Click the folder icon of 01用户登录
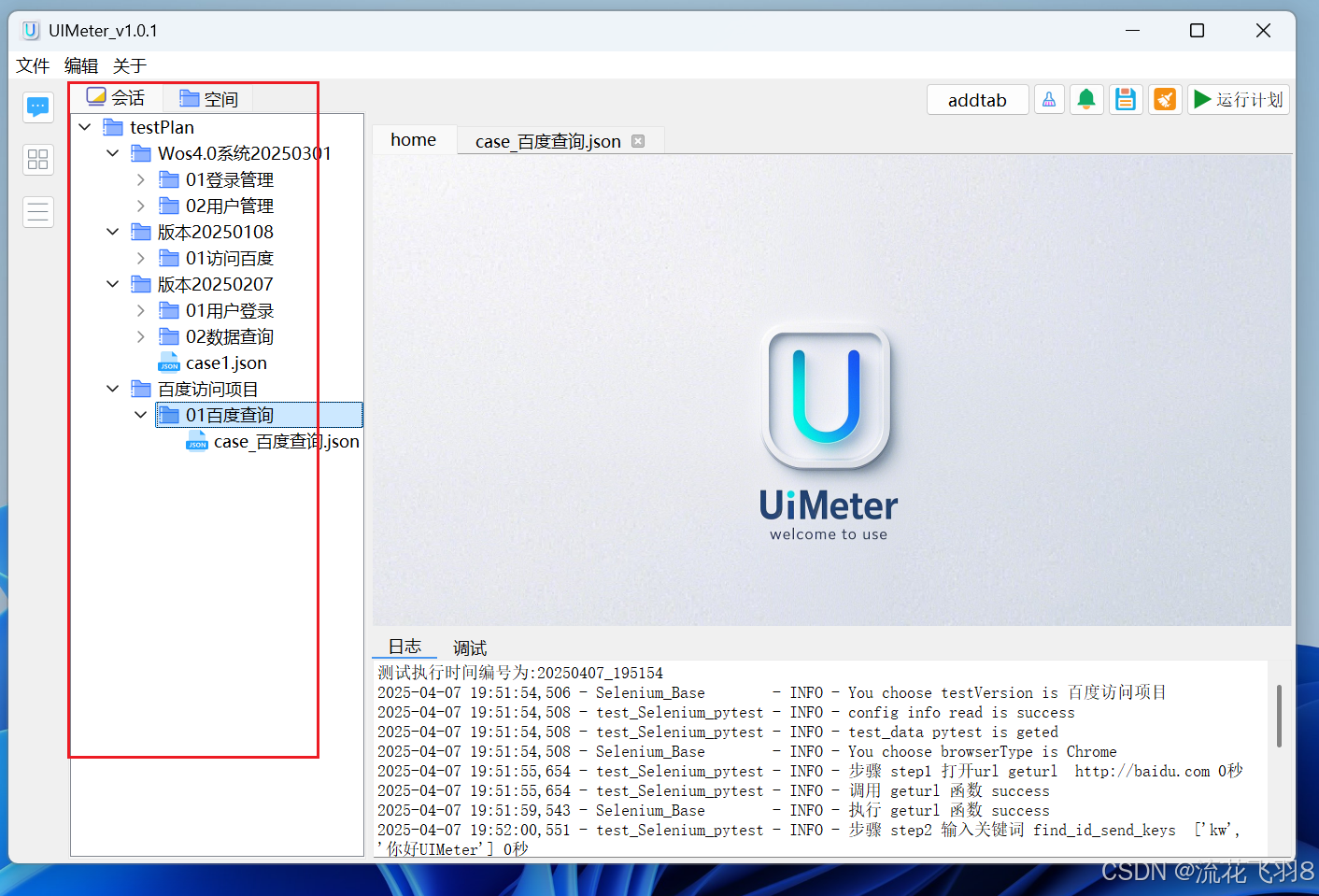 [169, 310]
